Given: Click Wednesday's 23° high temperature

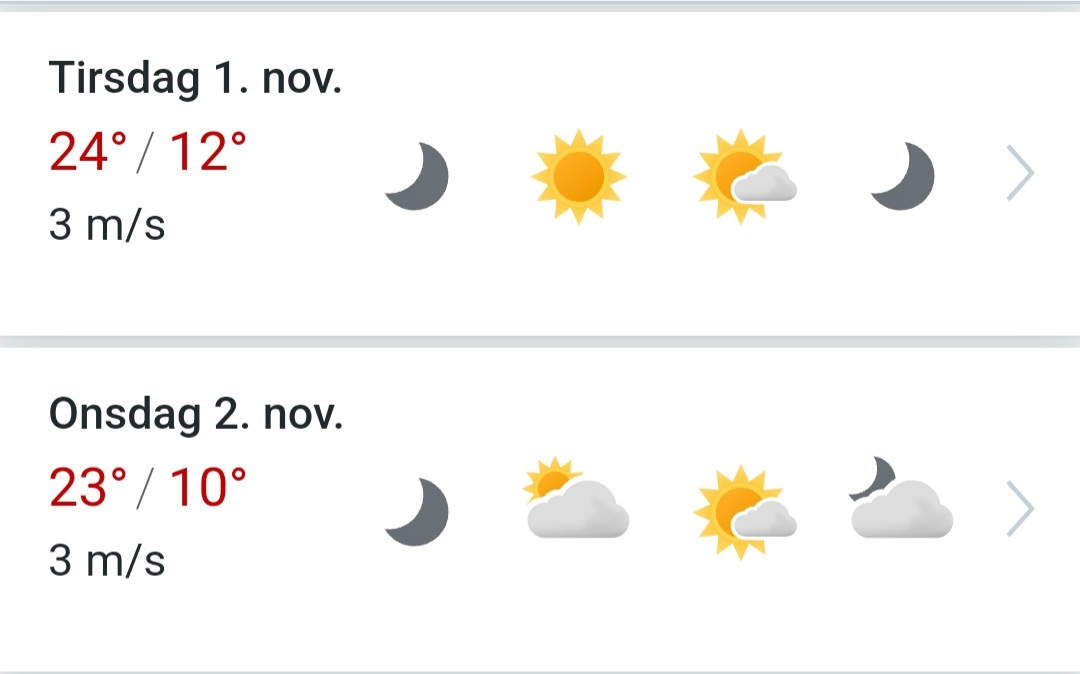Looking at the screenshot, I should (88, 488).
